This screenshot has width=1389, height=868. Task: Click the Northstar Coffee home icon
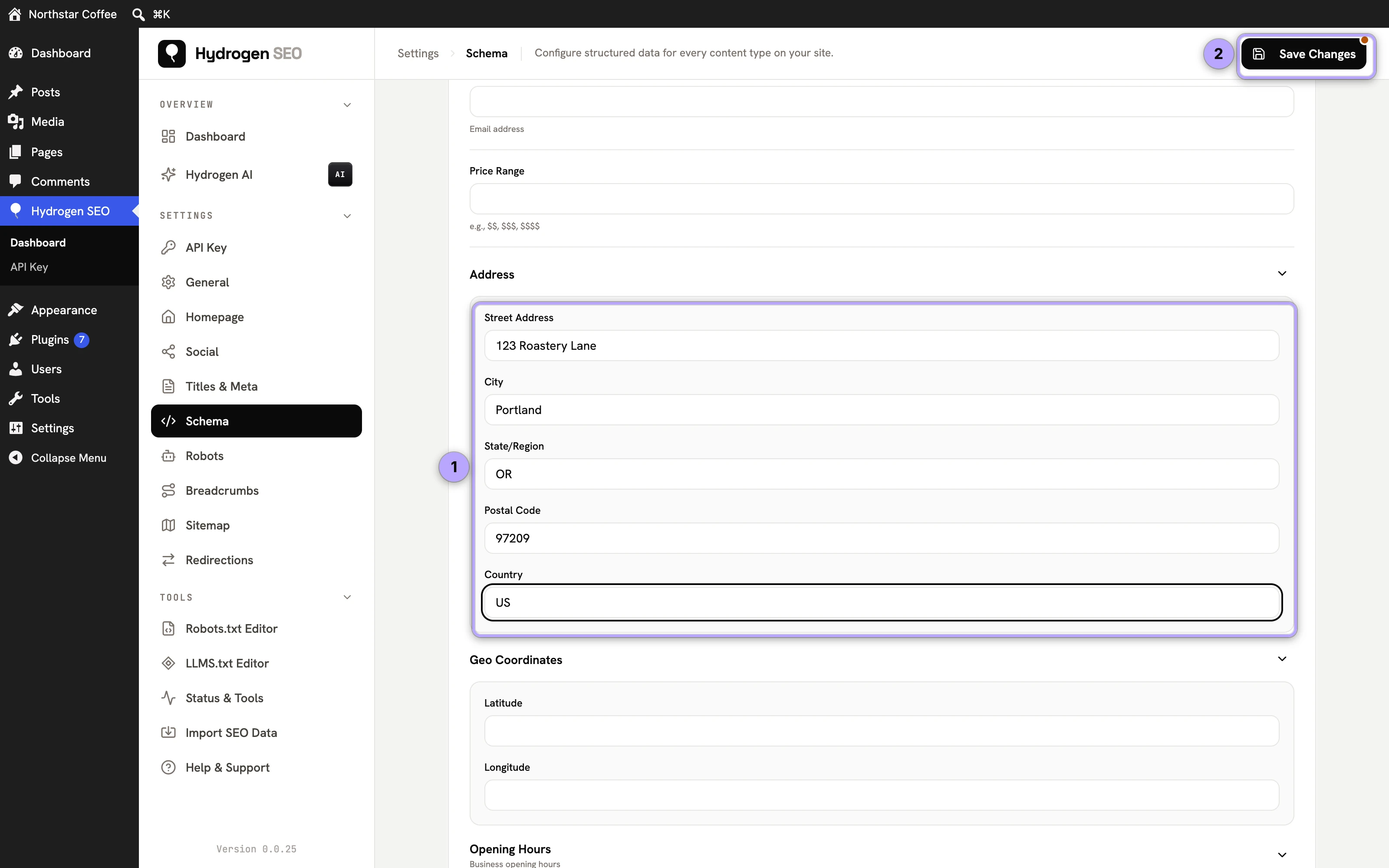coord(15,14)
